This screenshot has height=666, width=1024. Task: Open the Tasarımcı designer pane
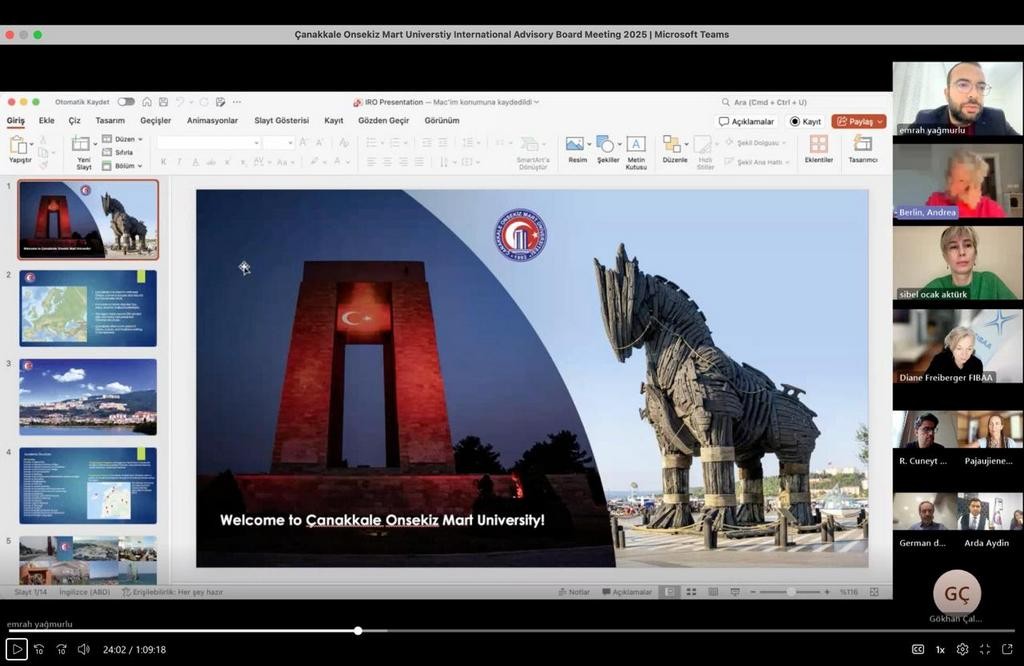[x=862, y=144]
